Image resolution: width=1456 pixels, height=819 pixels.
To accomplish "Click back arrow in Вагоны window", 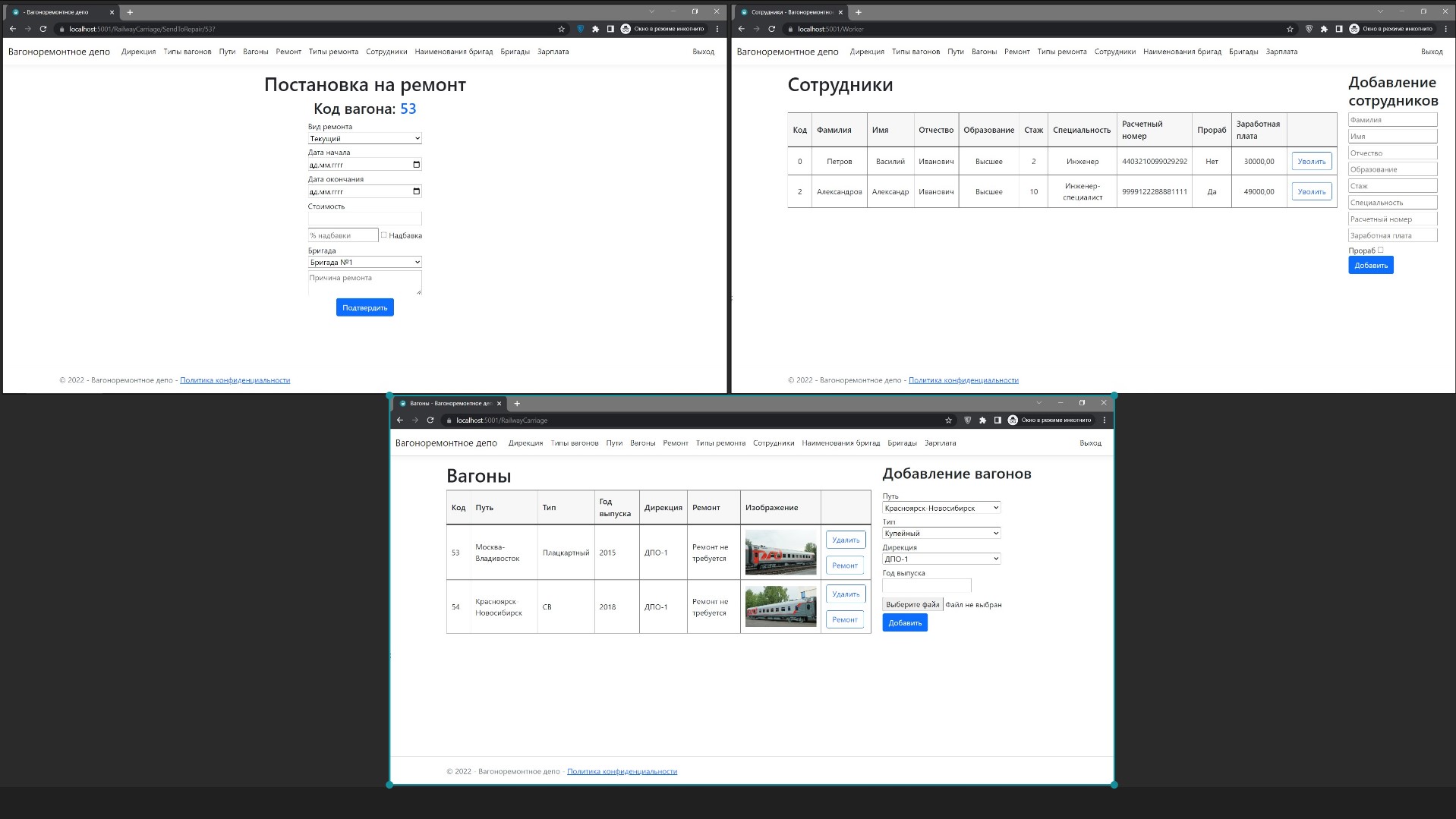I will (400, 420).
